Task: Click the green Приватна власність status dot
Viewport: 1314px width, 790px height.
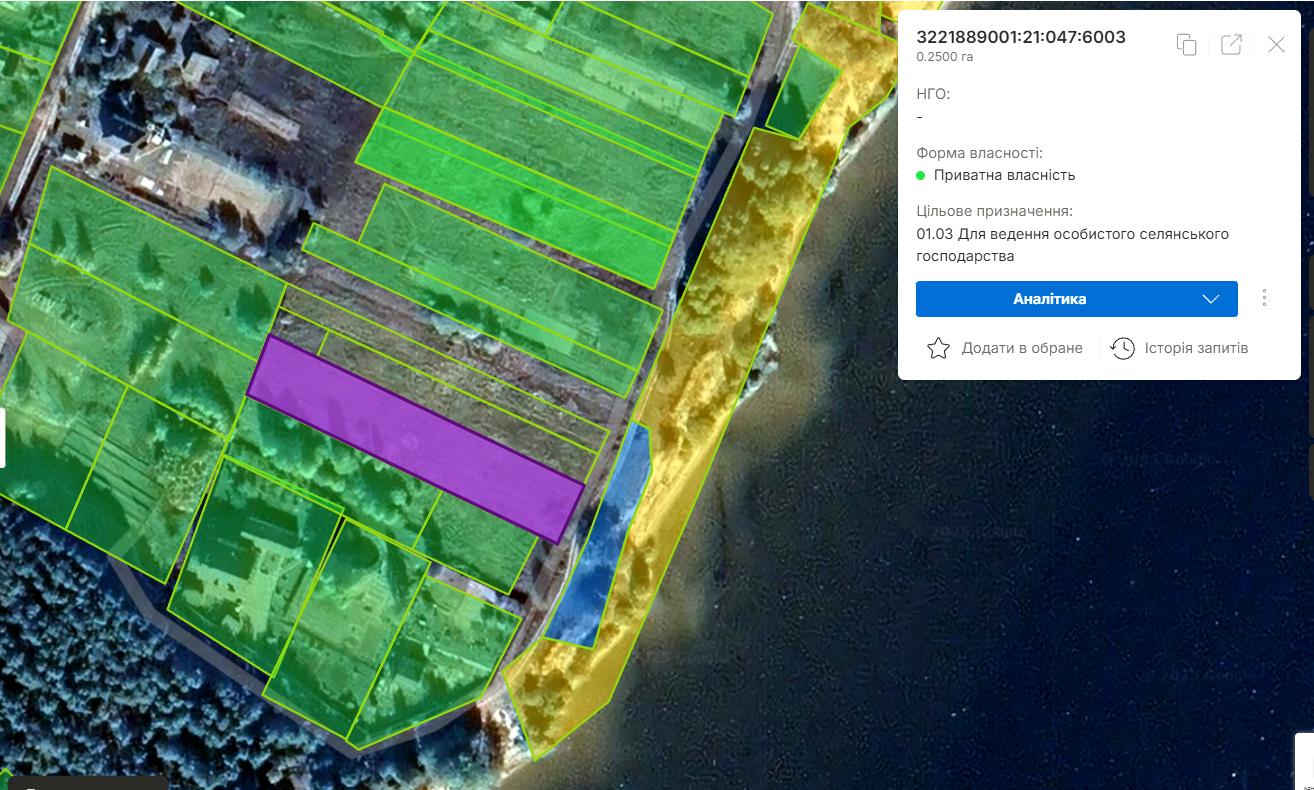Action: (921, 175)
